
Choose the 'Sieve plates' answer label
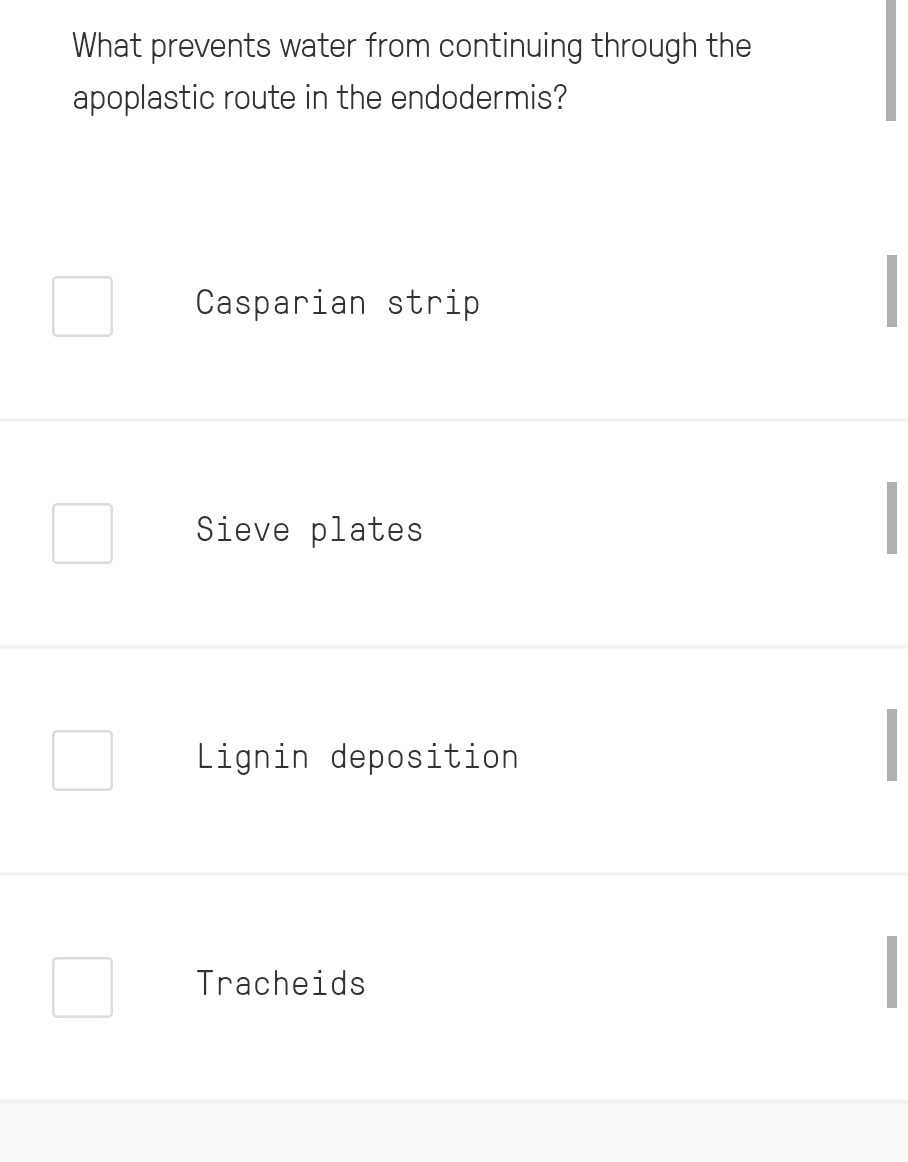pyautogui.click(x=309, y=530)
